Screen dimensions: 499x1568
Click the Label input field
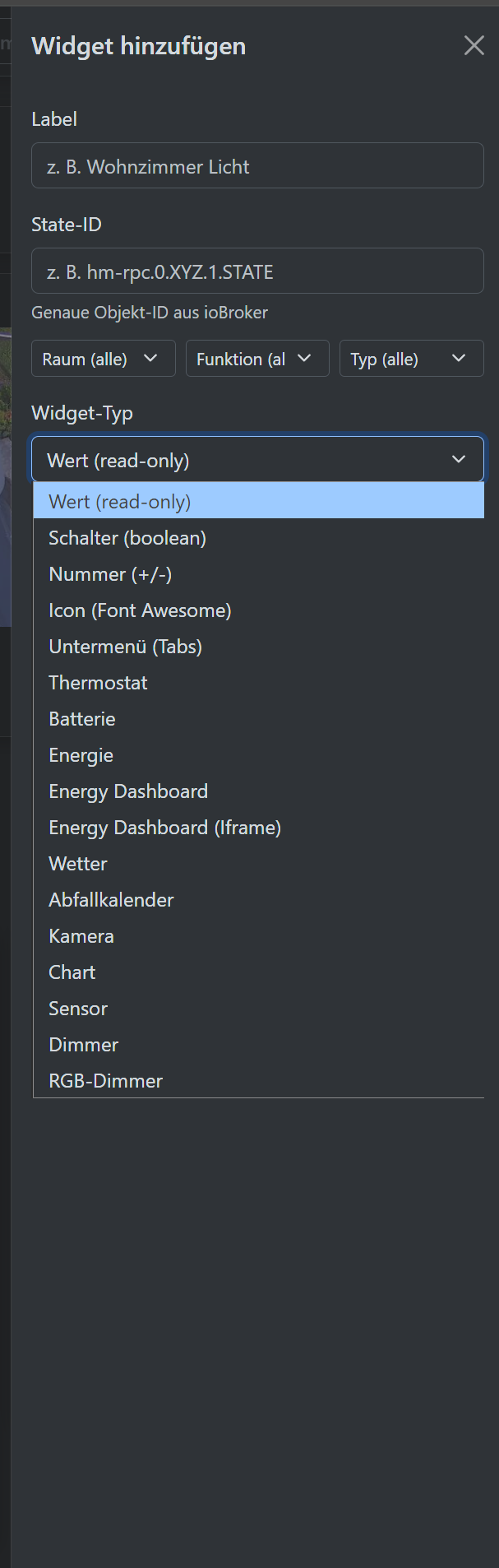257,166
